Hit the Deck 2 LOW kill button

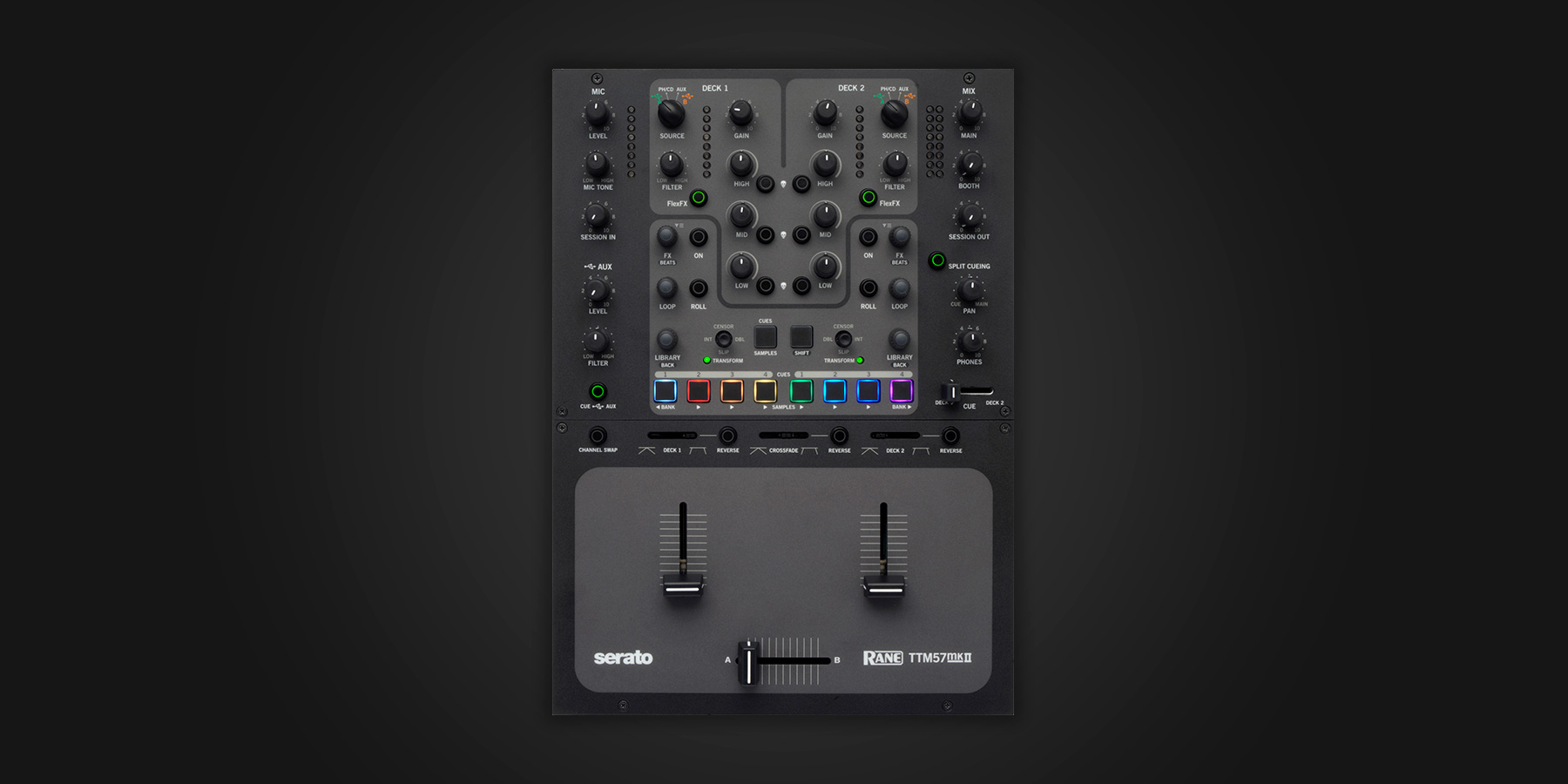[x=801, y=285]
